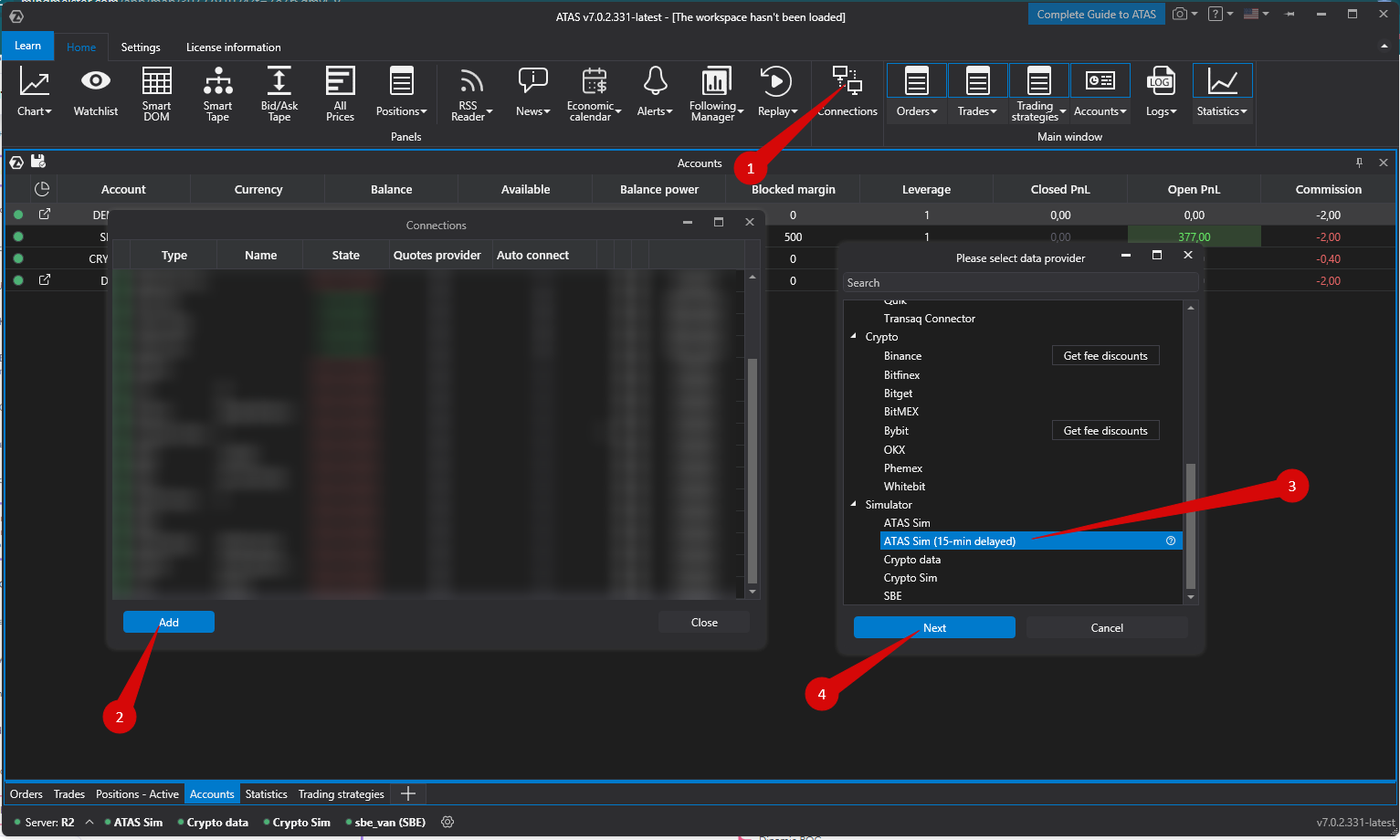Switch to bottom Trading strategies tab
The height and width of the screenshot is (840, 1400).
coord(342,794)
